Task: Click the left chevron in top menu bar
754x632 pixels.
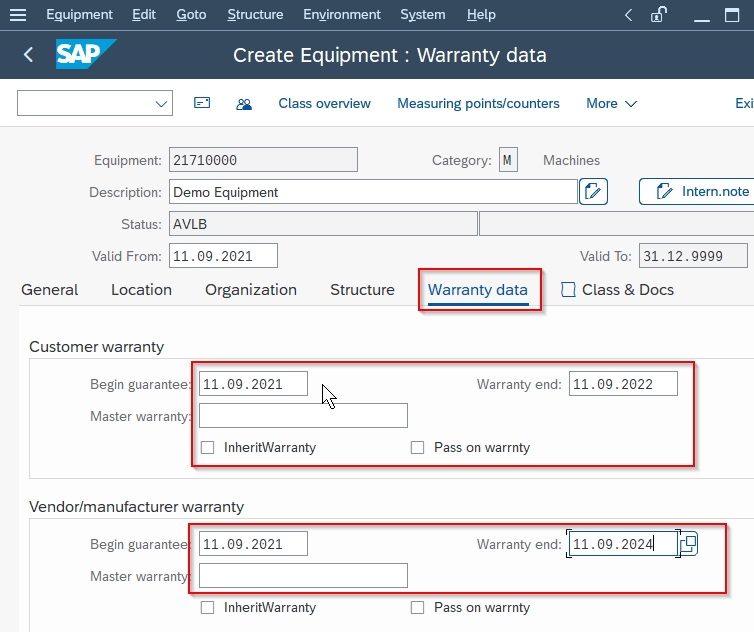Action: point(628,15)
